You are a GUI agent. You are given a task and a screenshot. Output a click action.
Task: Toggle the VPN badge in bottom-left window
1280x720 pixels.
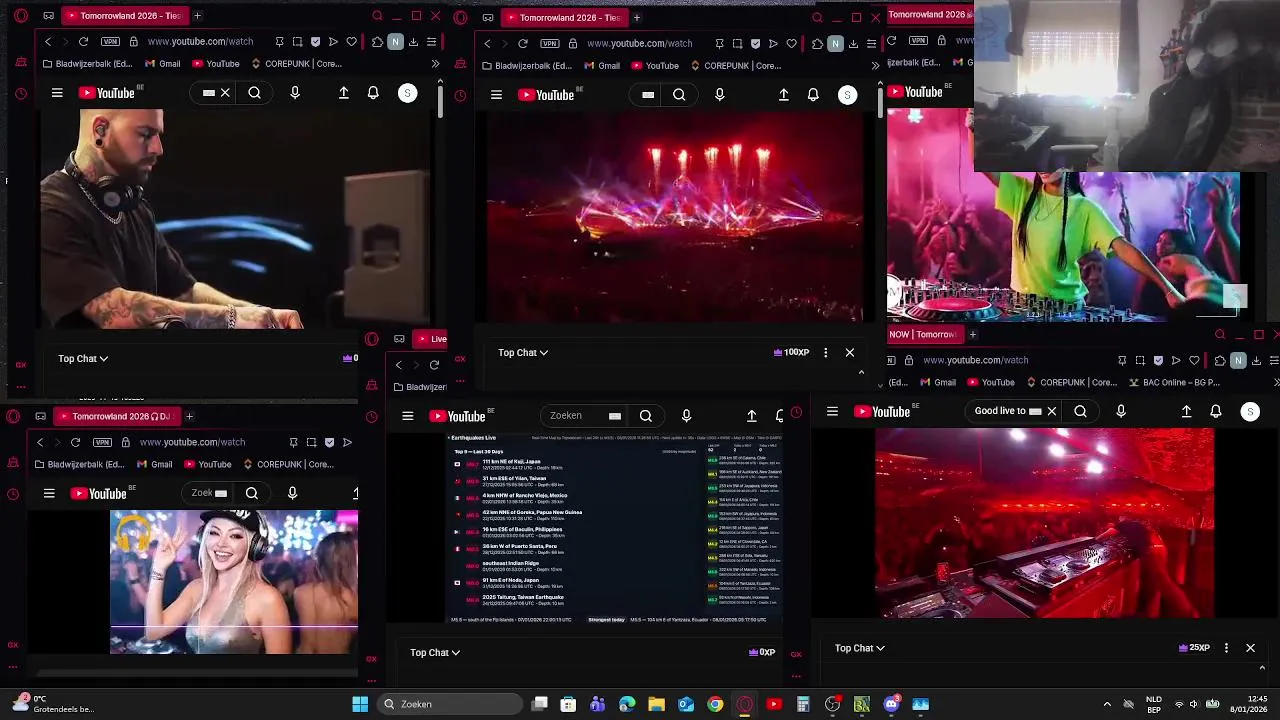102,442
